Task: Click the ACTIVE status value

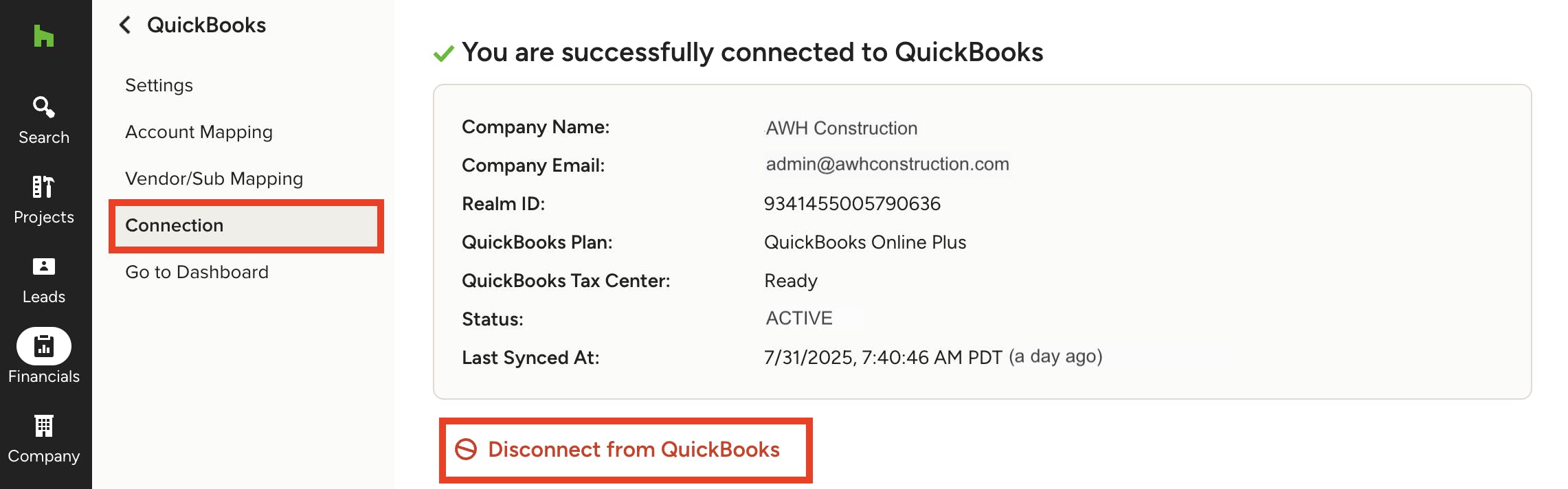Action: (799, 319)
